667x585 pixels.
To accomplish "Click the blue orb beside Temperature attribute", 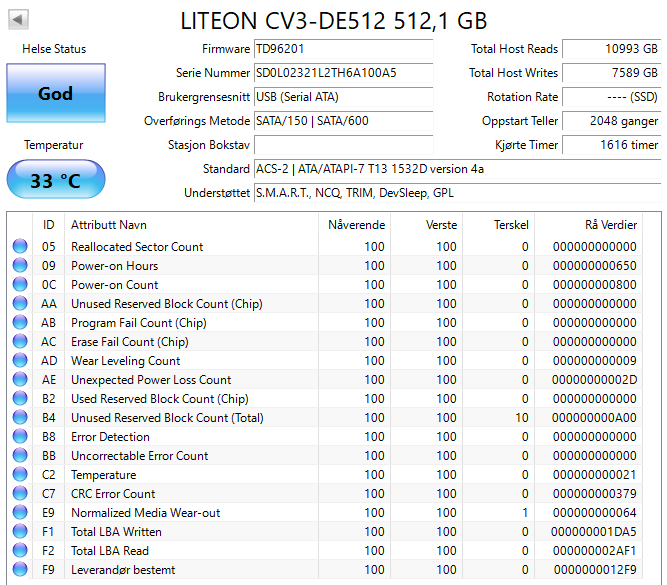I will click(20, 475).
